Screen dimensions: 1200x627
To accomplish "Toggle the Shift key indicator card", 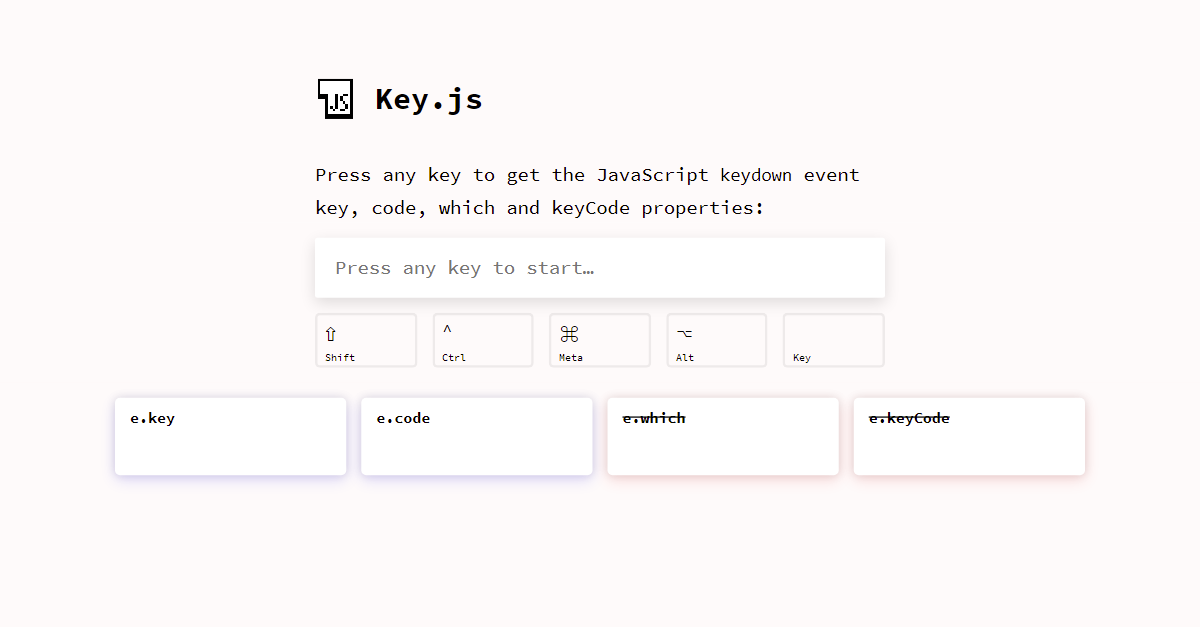I will pyautogui.click(x=366, y=340).
